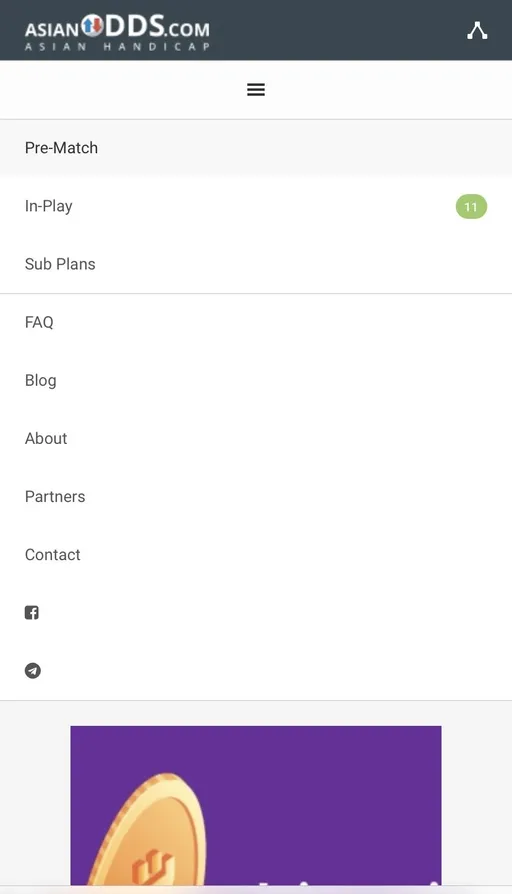Image resolution: width=512 pixels, height=894 pixels.
Task: Click the green 11 live-count badge
Action: click(471, 206)
